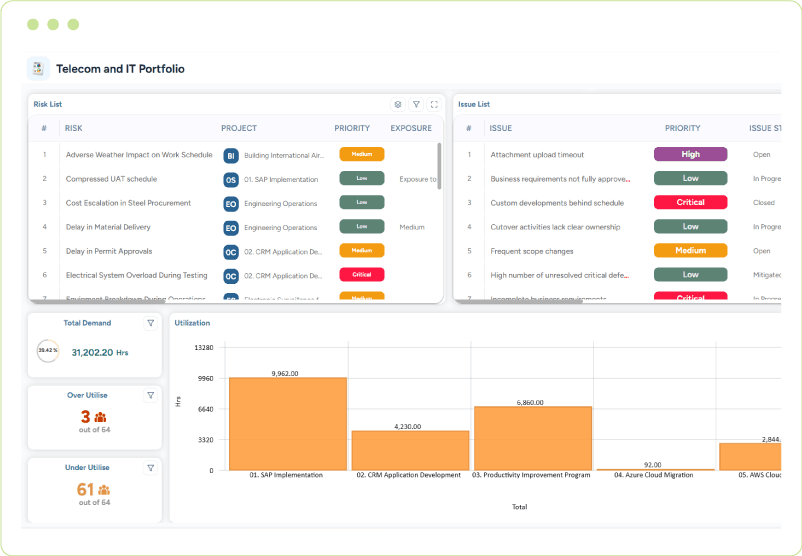Image resolution: width=802 pixels, height=556 pixels.
Task: Click Closed status for Custom developments issue
Action: (x=764, y=203)
